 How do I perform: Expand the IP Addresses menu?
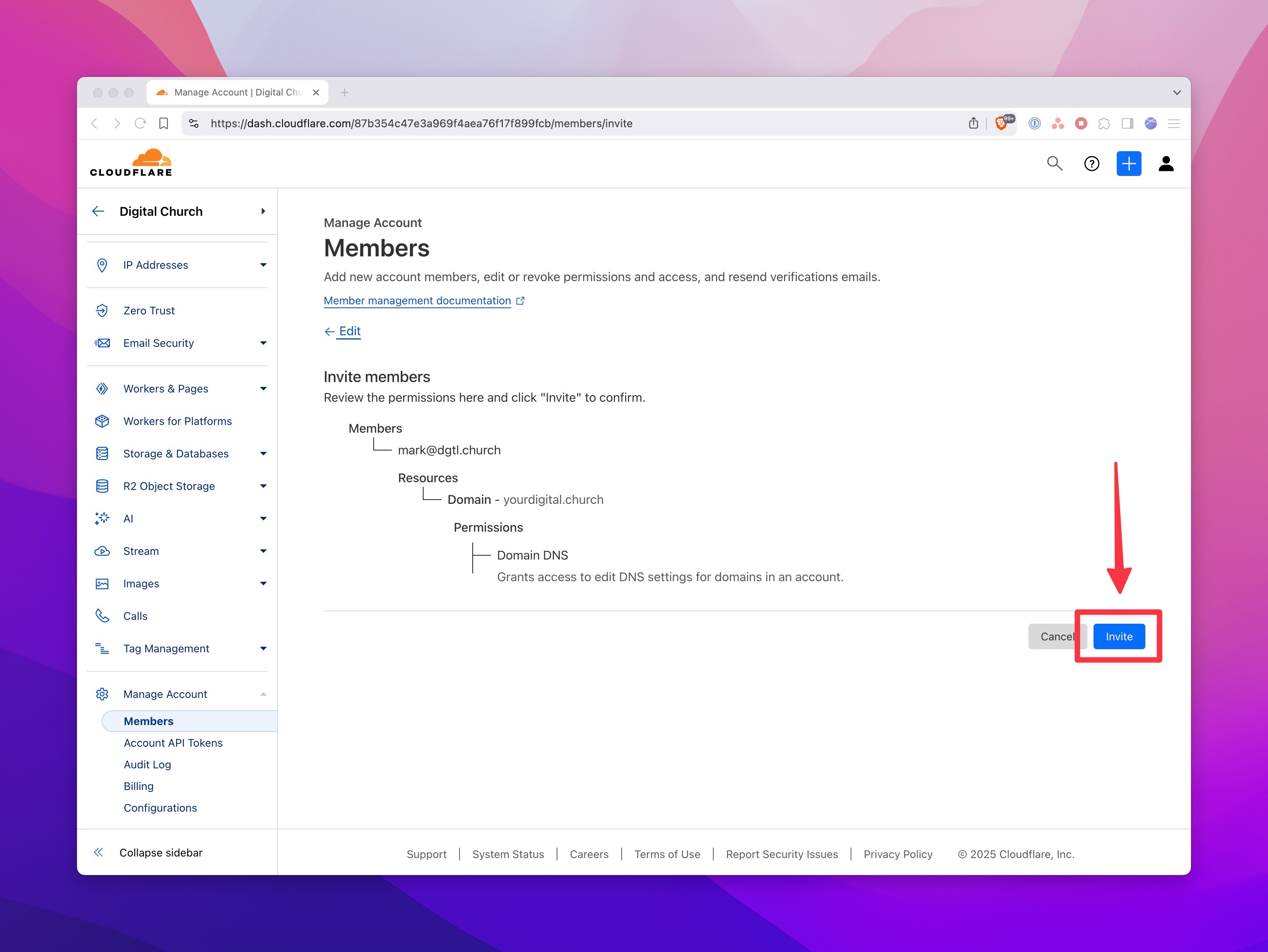[263, 265]
